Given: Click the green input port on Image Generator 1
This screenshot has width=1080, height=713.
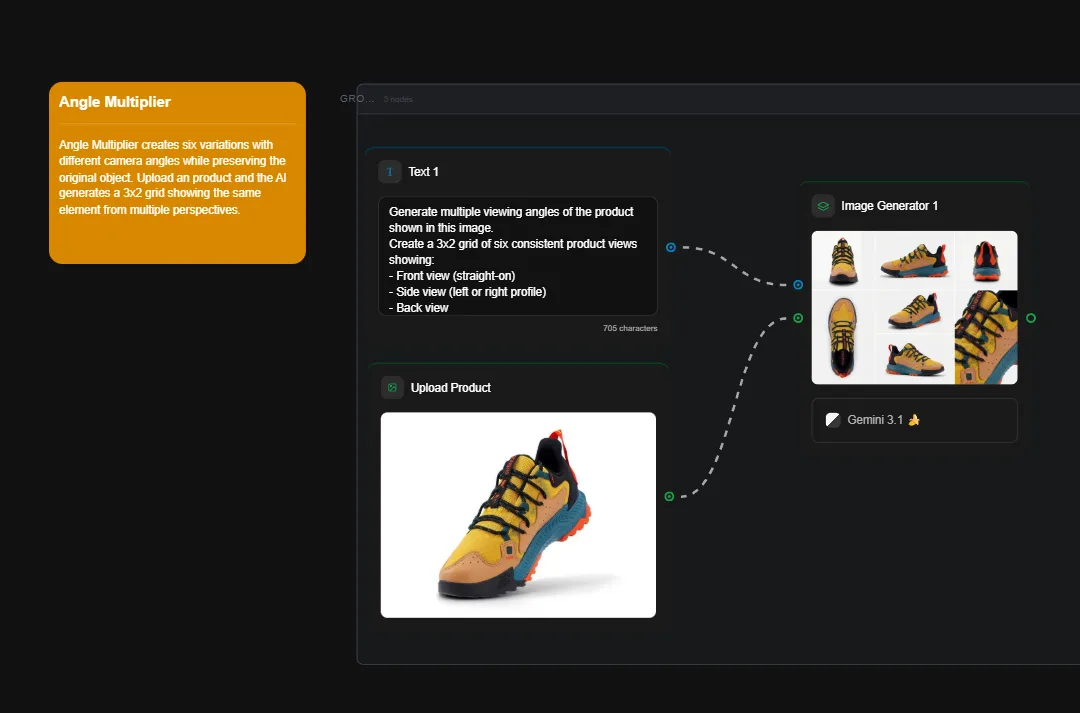Looking at the screenshot, I should (797, 318).
